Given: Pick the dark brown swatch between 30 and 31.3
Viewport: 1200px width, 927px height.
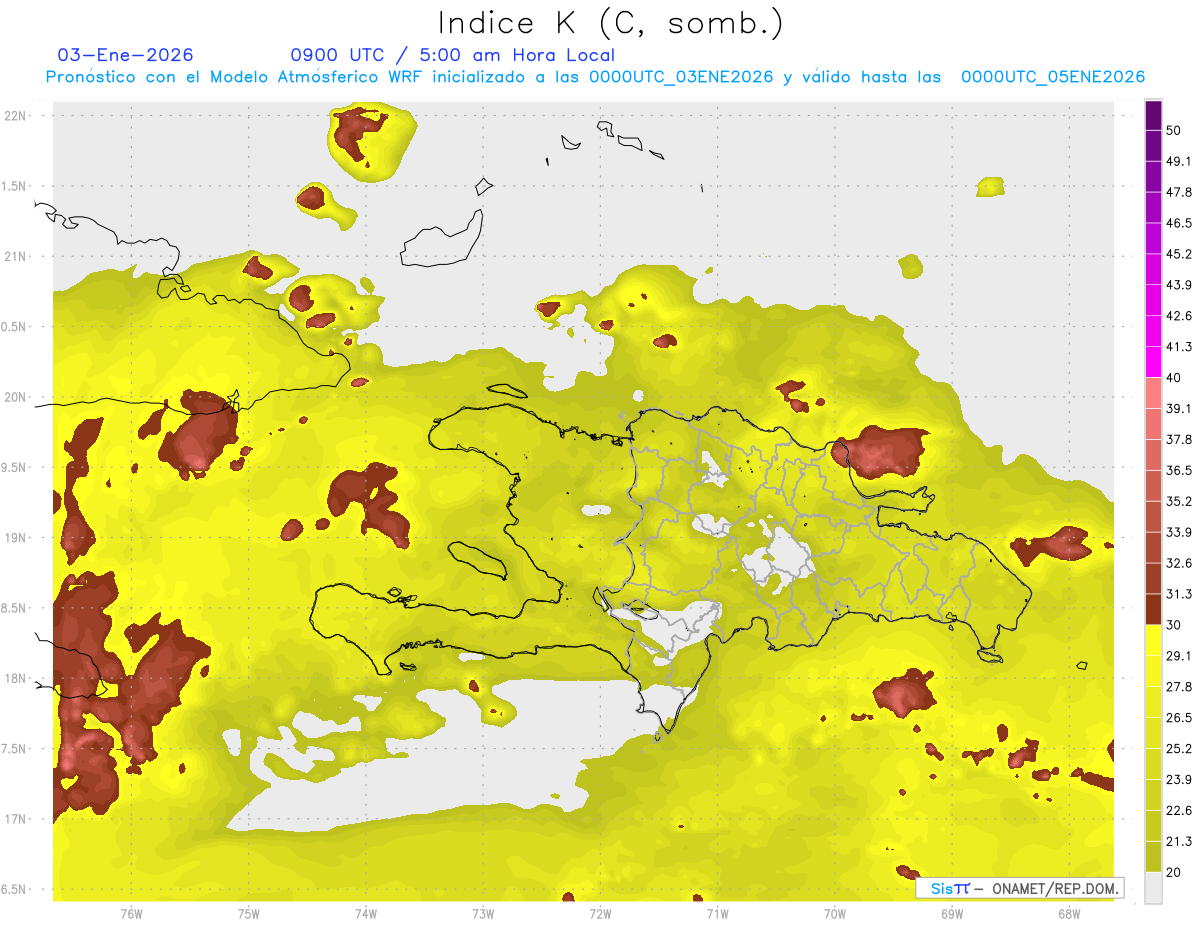Looking at the screenshot, I should point(1154,609).
